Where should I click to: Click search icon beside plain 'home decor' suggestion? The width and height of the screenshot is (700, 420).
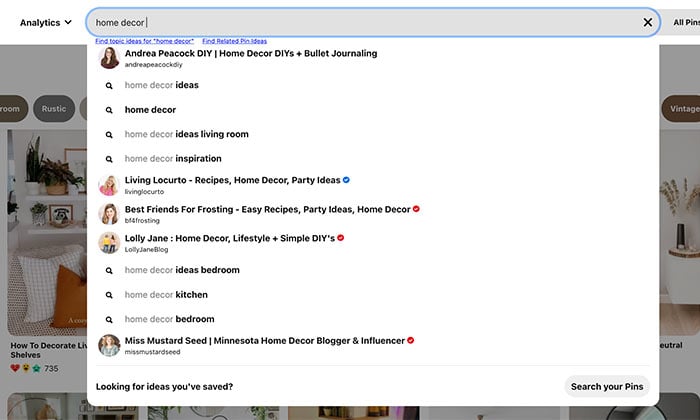click(109, 110)
